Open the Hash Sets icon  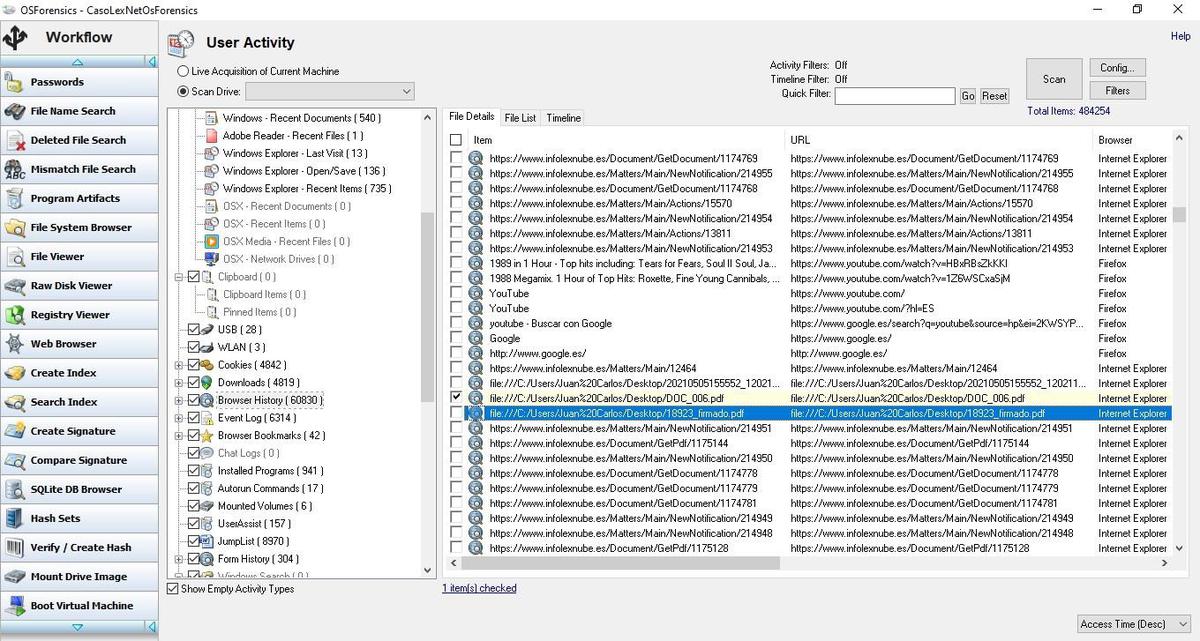point(15,518)
